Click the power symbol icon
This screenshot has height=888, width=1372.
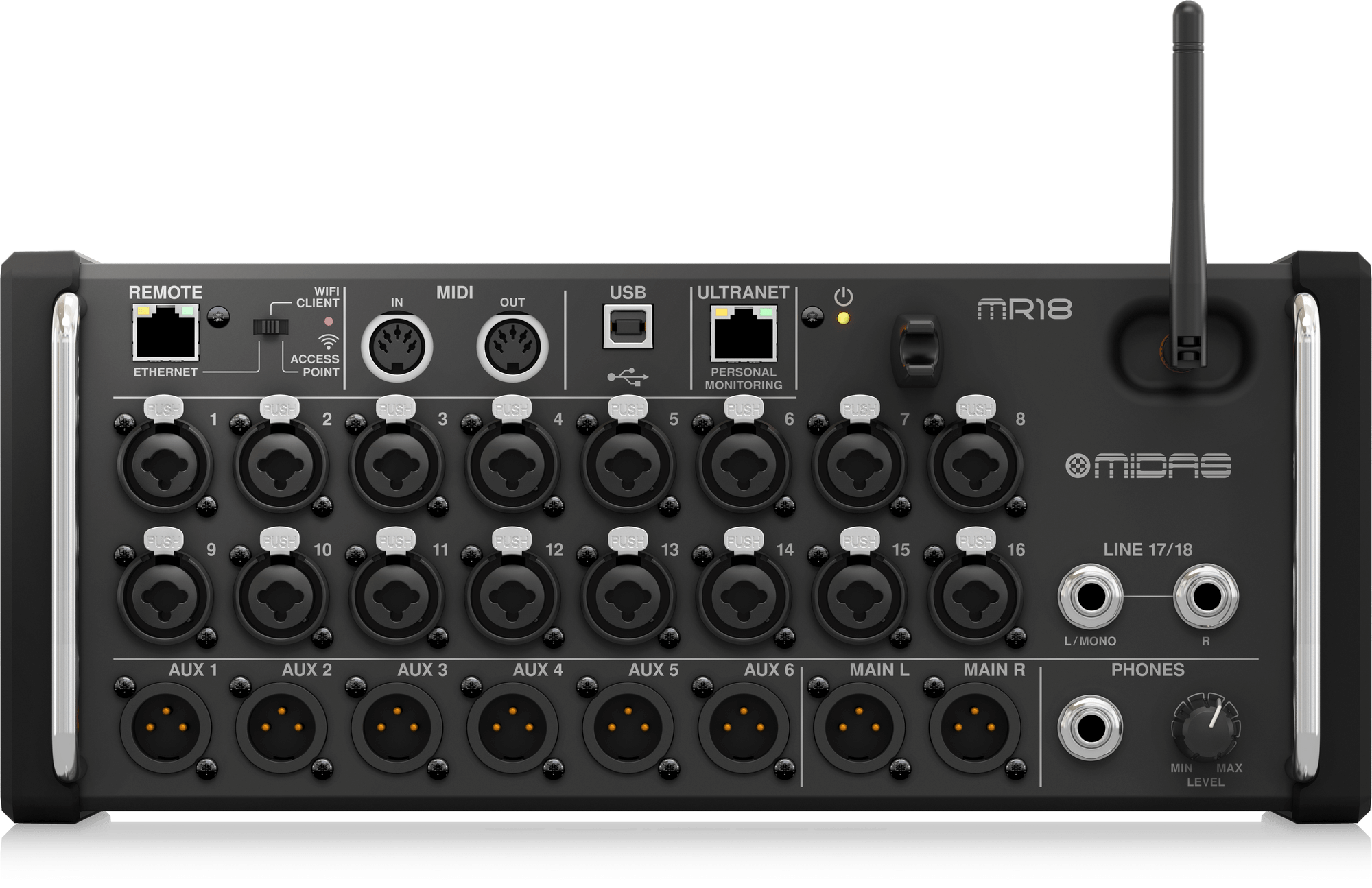tap(844, 297)
